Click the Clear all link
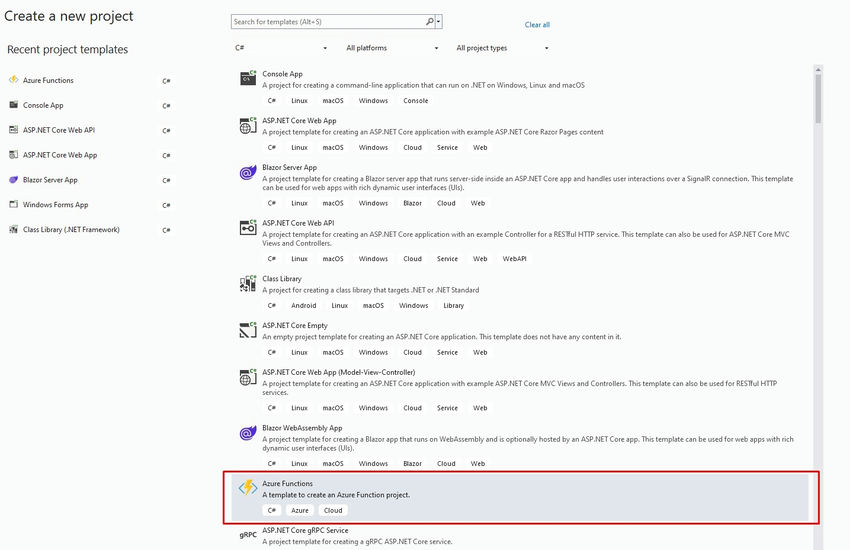850x550 pixels. (537, 24)
